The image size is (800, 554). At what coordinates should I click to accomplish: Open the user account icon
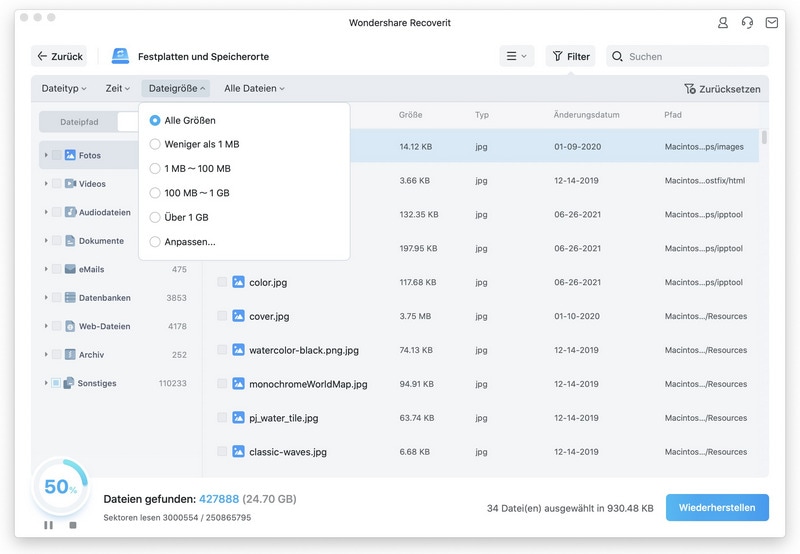point(722,22)
